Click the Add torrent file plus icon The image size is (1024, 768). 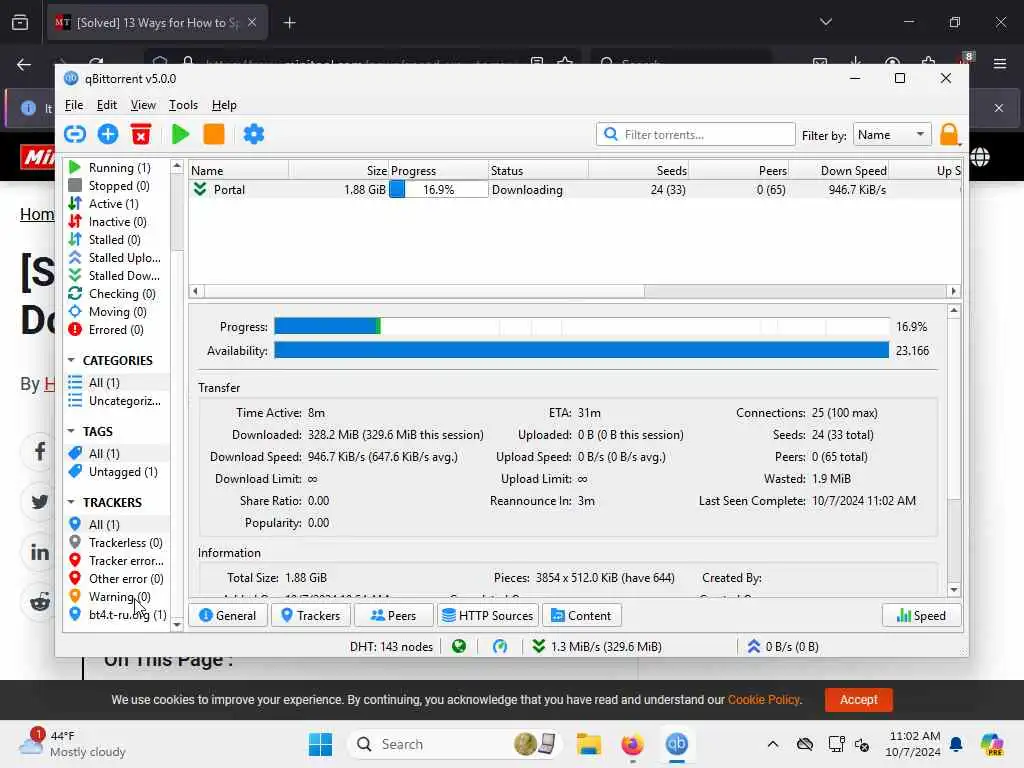[108, 135]
